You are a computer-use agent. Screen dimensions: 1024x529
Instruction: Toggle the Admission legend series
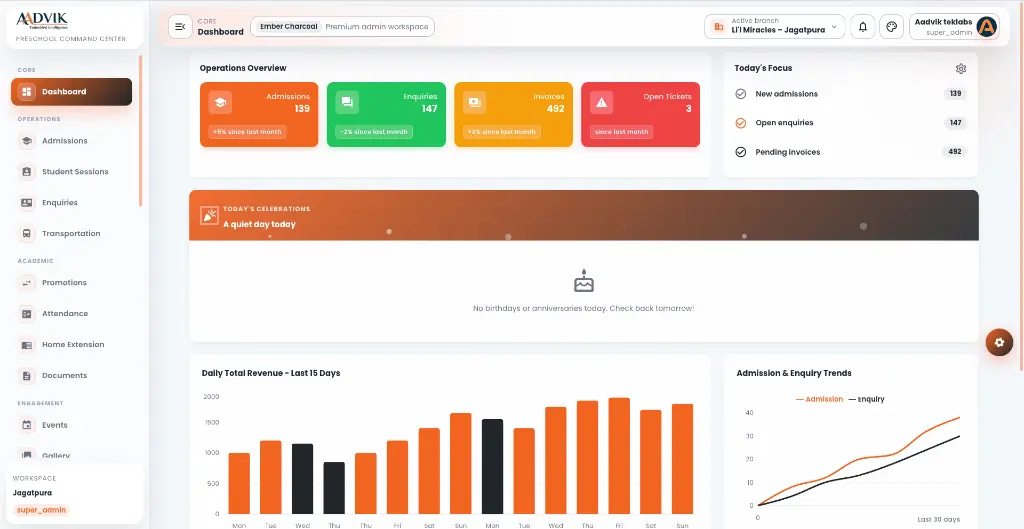point(819,399)
